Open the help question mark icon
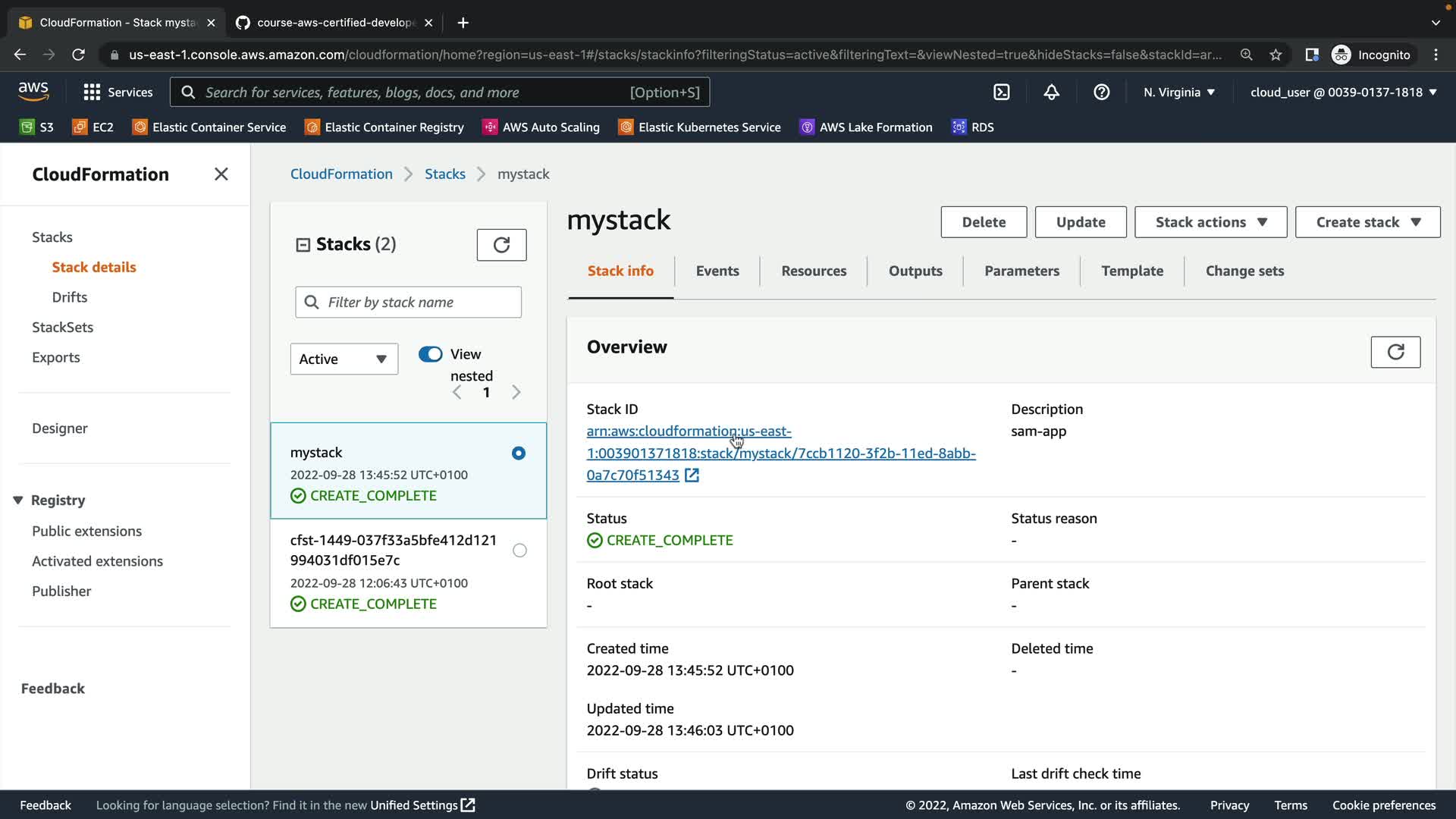The width and height of the screenshot is (1456, 819). (1101, 93)
